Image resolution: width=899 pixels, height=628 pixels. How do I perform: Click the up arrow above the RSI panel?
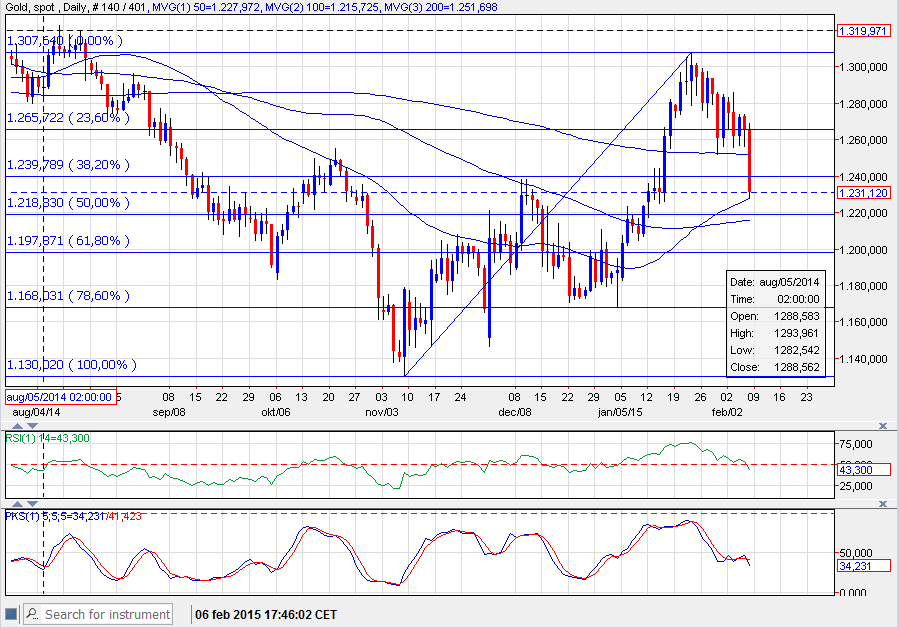pos(18,426)
